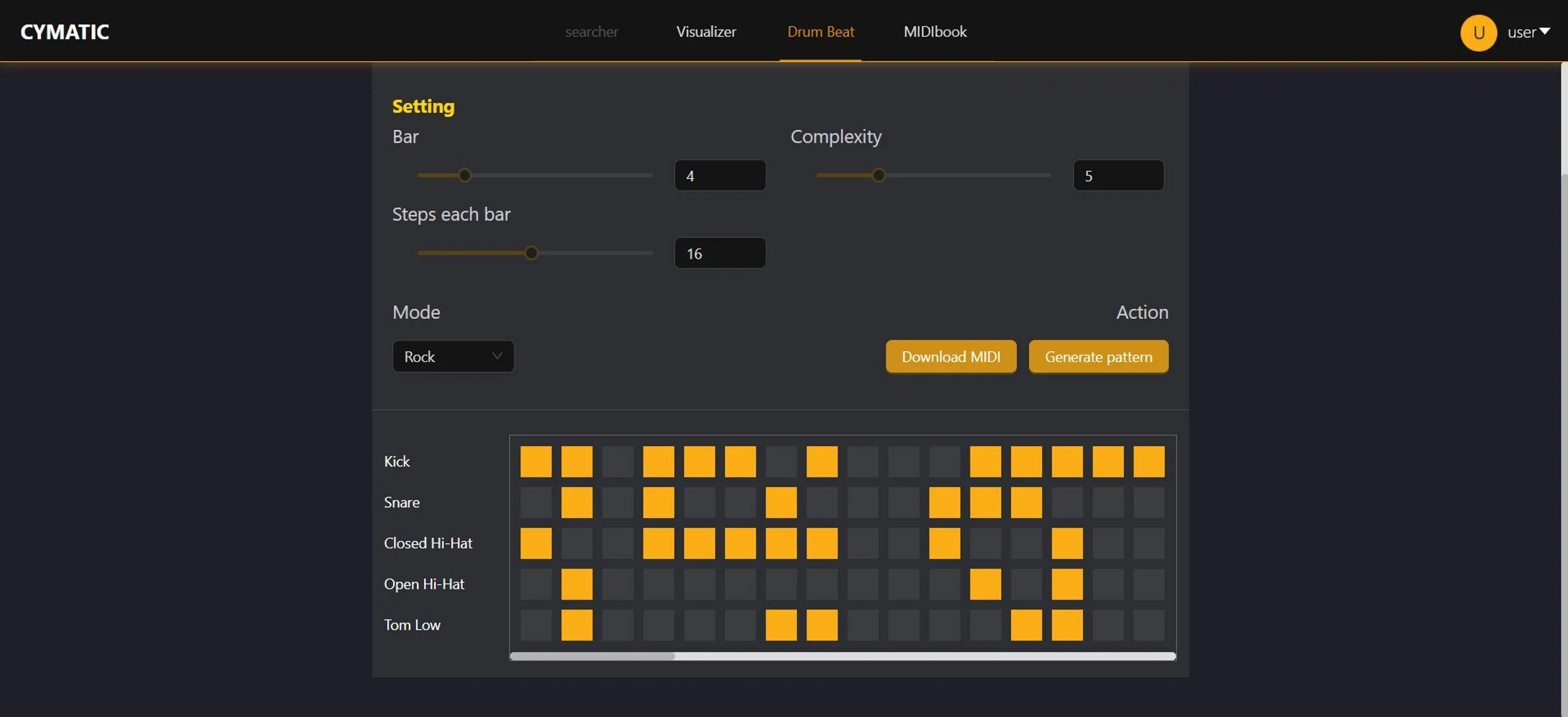Viewport: 1568px width, 717px height.
Task: Switch to the Visualizer tab
Action: 705,32
